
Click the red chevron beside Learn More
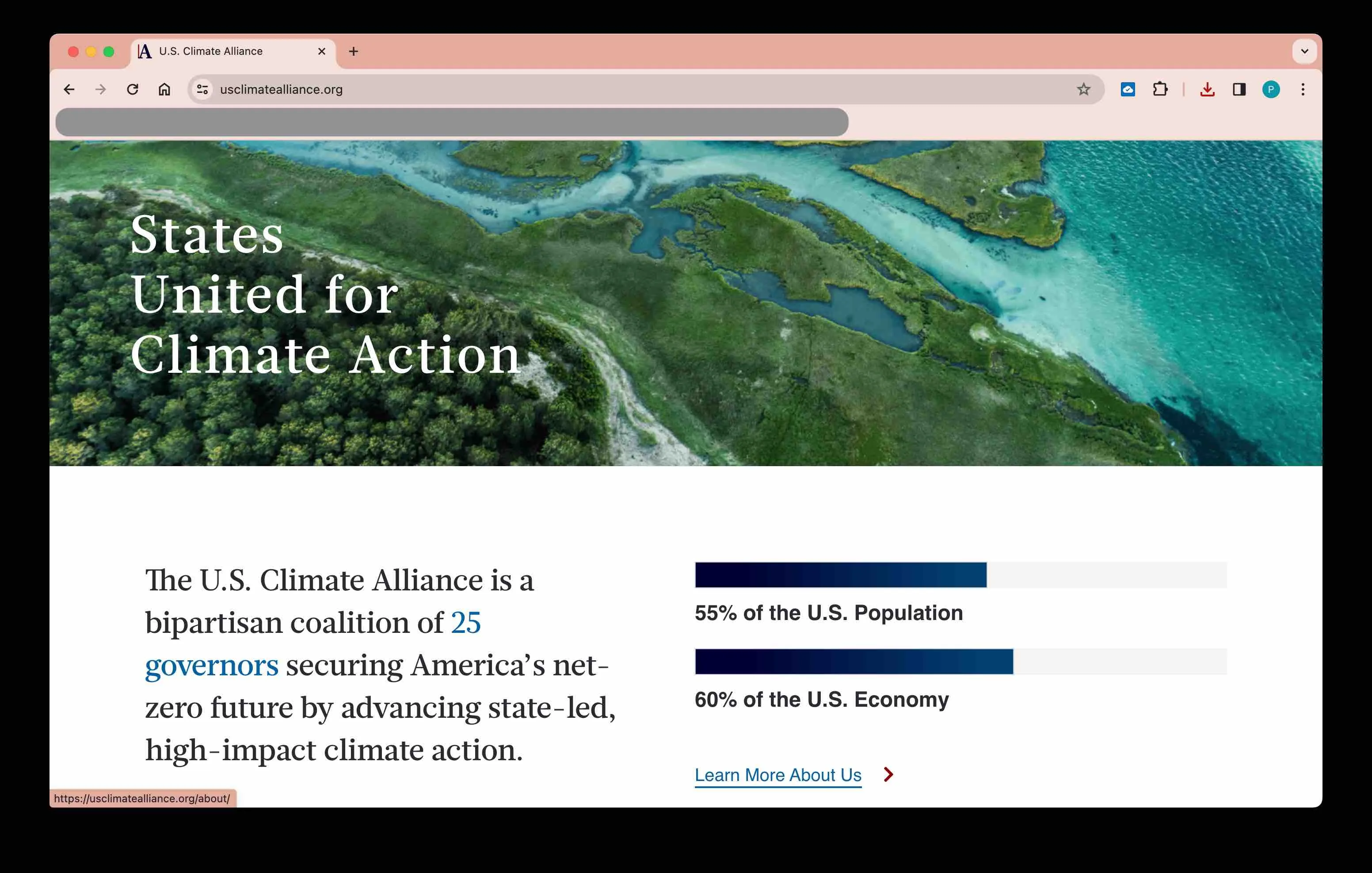(x=888, y=774)
